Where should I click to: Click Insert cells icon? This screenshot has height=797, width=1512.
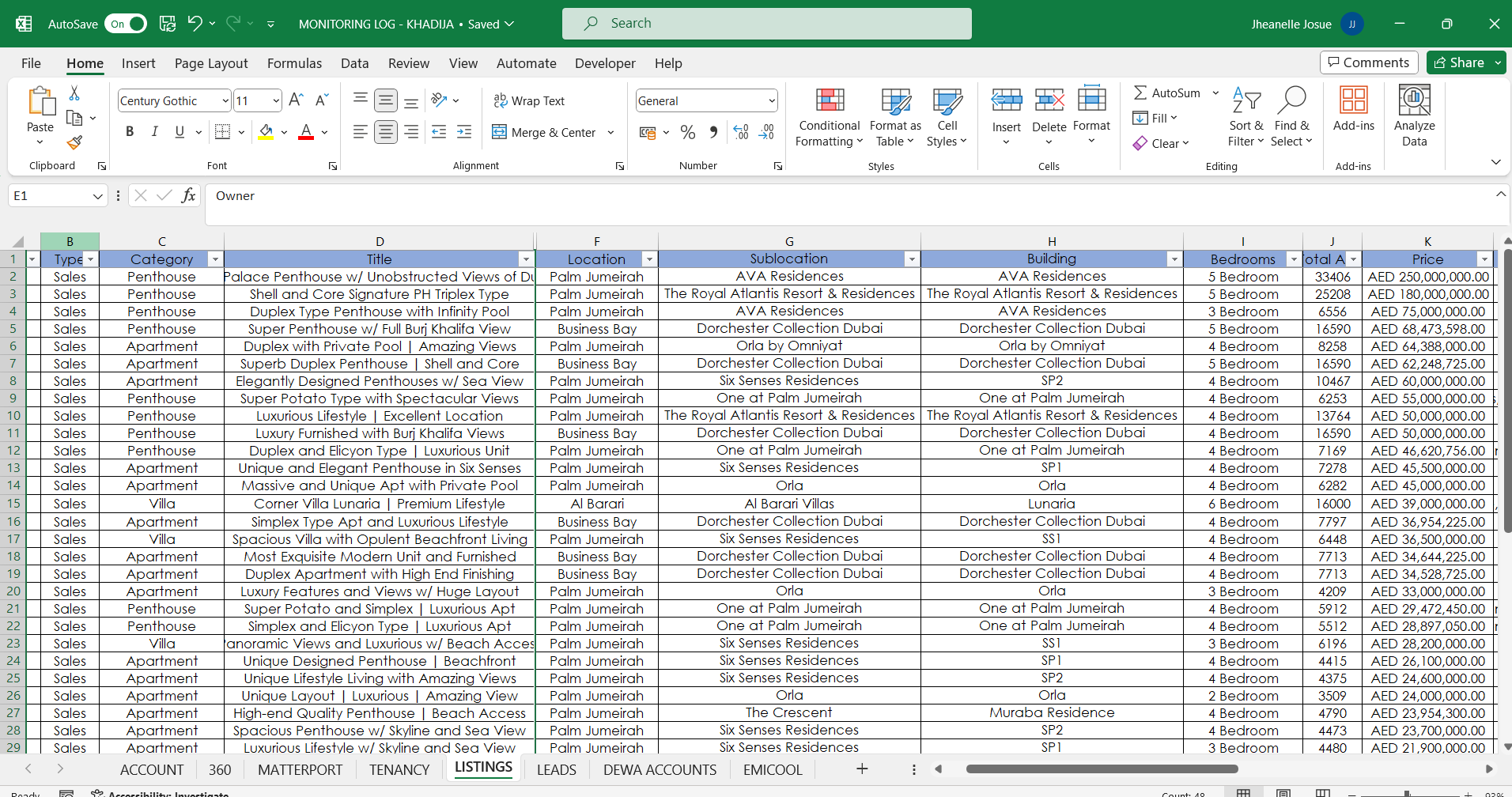1007,100
